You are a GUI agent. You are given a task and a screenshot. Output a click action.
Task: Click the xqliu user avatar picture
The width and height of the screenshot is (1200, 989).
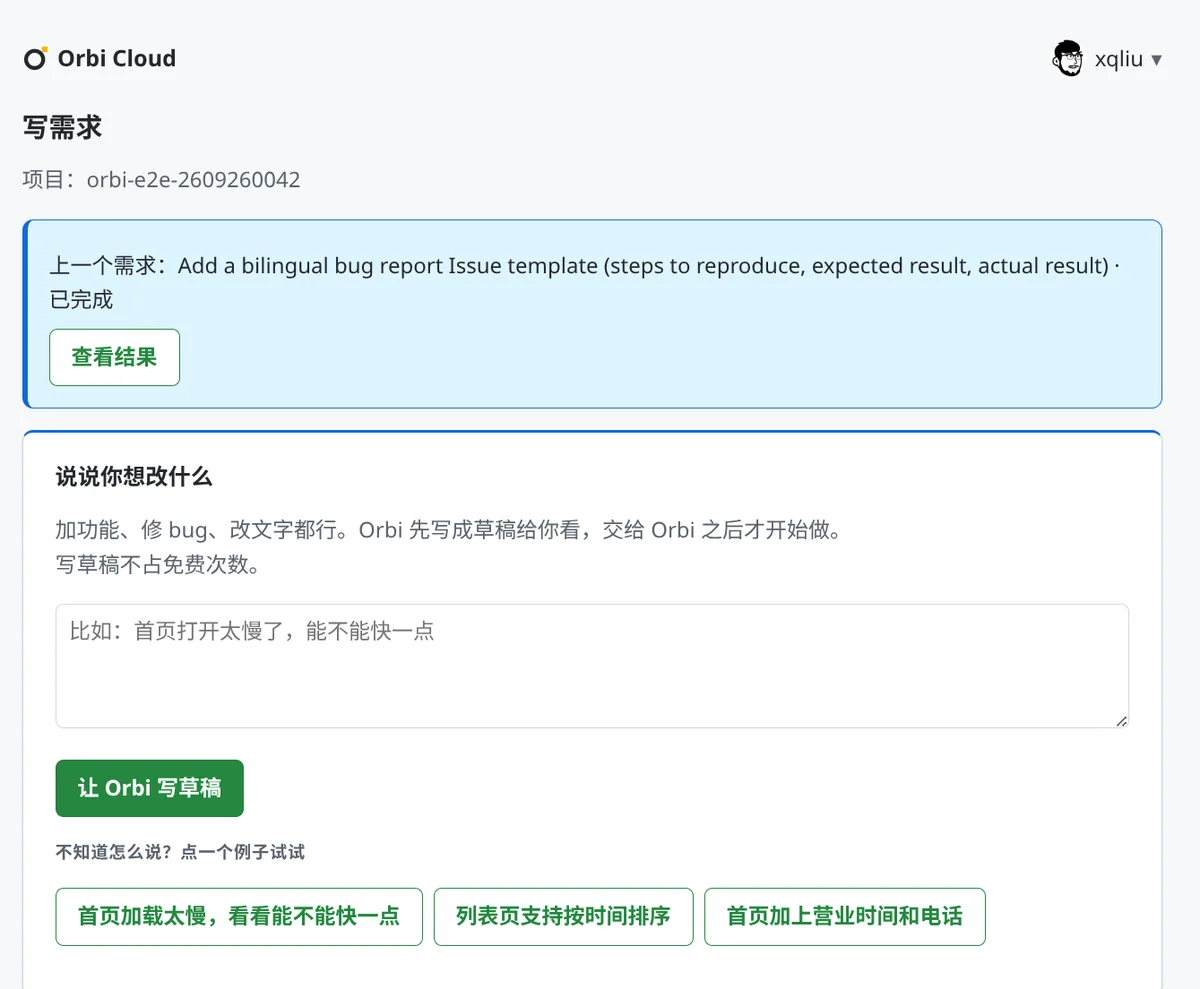(x=1068, y=59)
